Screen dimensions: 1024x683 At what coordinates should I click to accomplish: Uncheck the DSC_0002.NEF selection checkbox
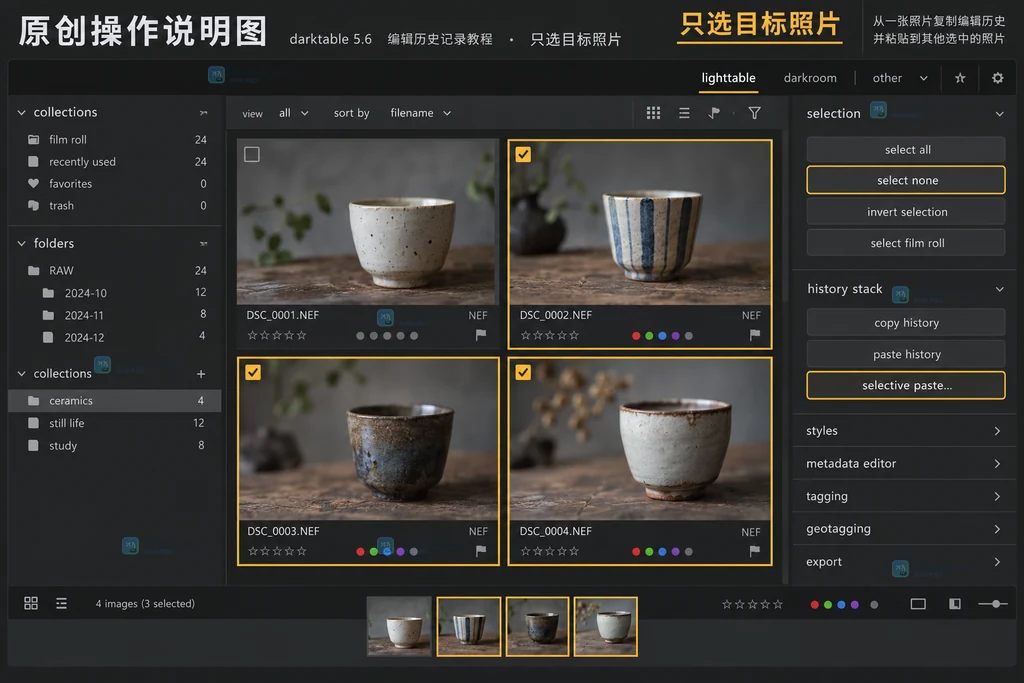click(523, 155)
